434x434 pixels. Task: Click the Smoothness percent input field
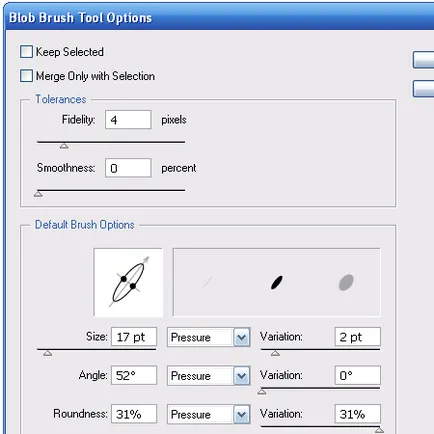click(128, 168)
